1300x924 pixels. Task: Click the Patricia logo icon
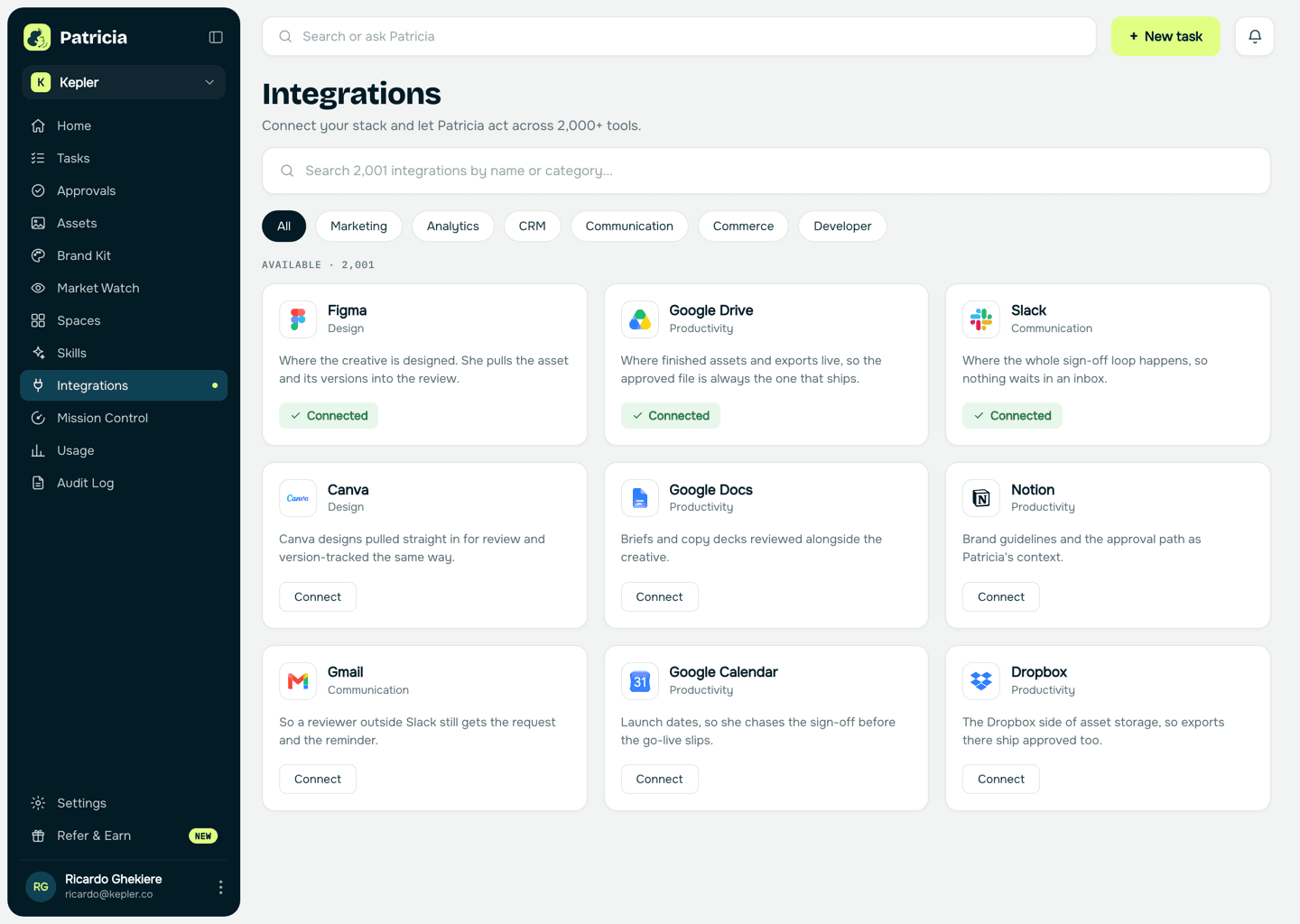37,37
